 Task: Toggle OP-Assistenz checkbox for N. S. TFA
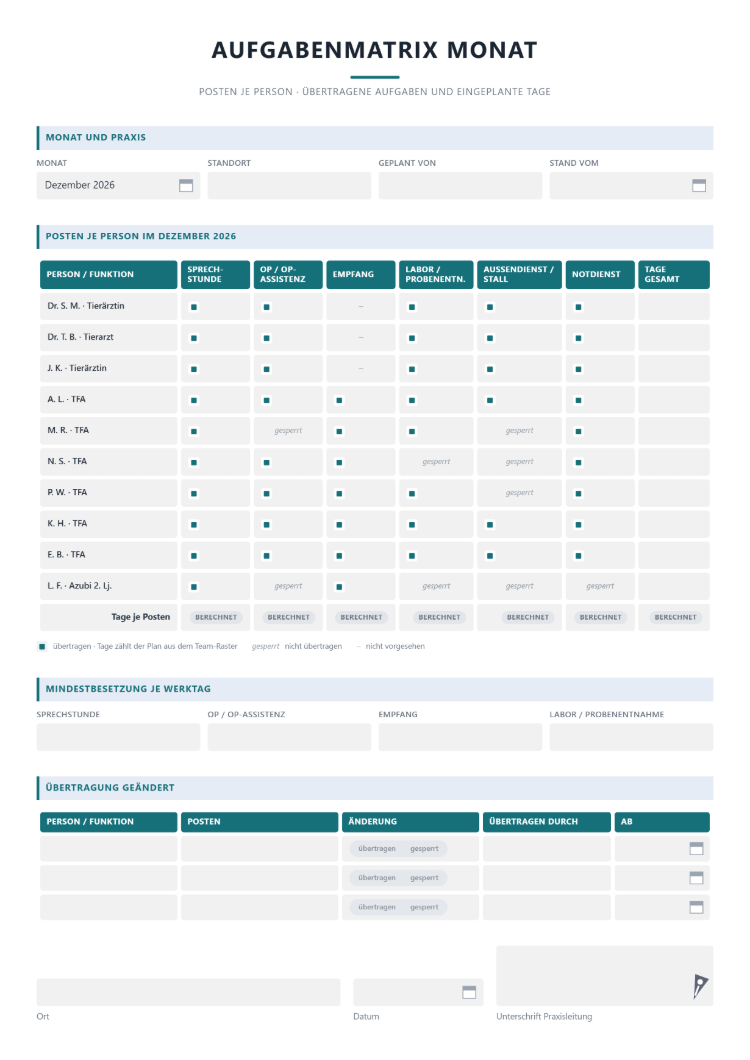tap(266, 462)
